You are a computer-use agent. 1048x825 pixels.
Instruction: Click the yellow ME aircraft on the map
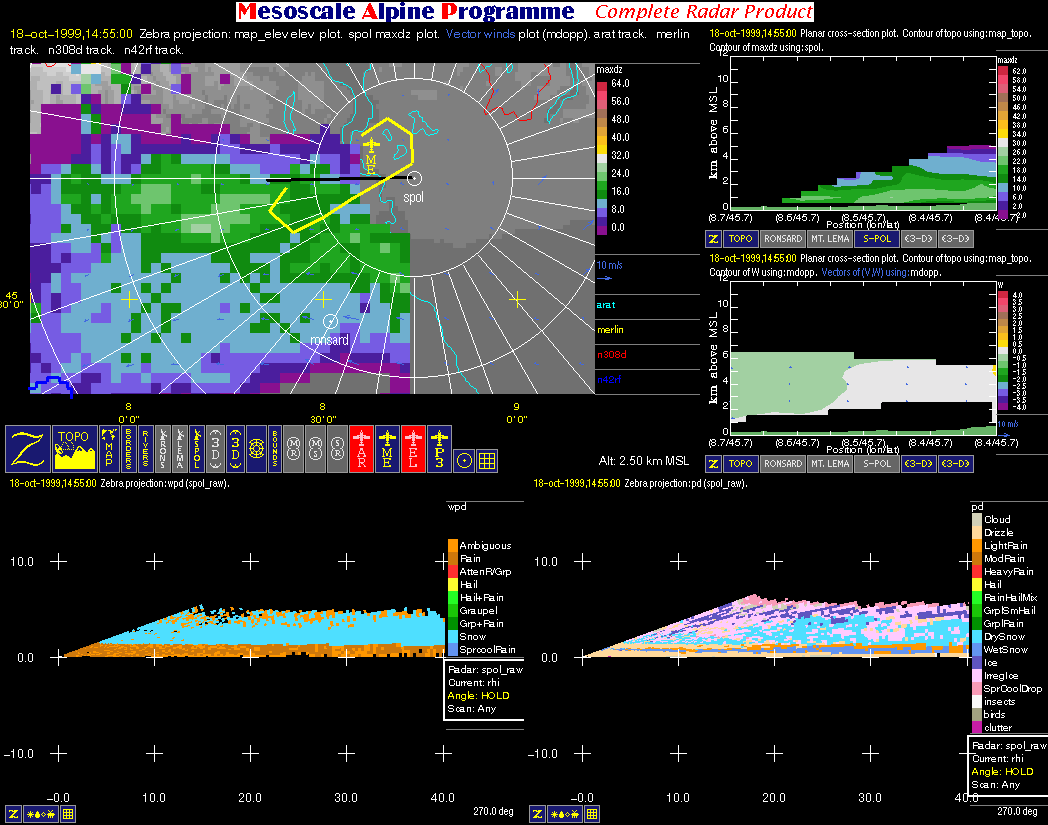371,144
